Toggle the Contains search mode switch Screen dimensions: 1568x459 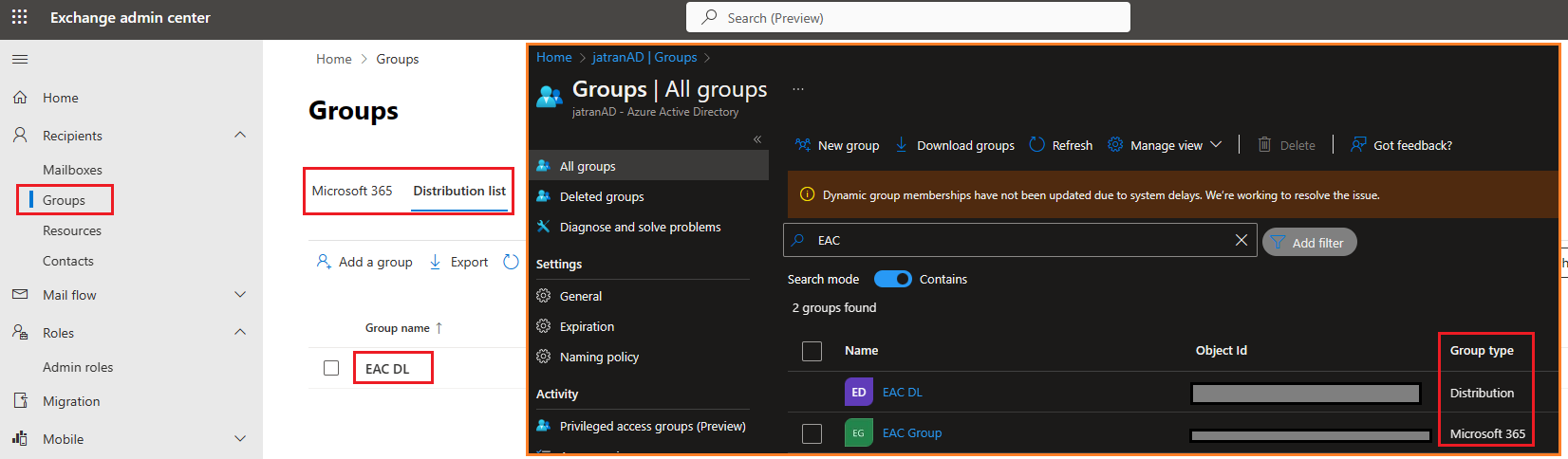(892, 279)
